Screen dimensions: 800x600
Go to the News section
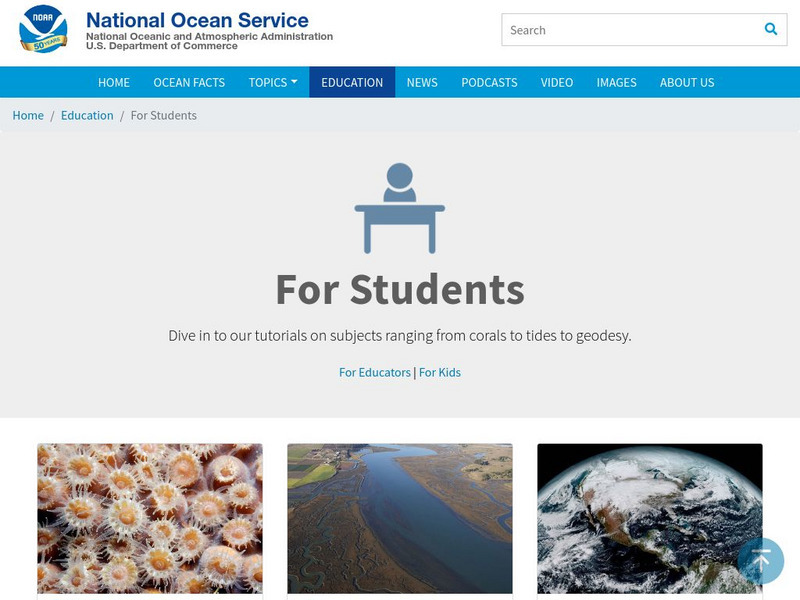[x=422, y=82]
